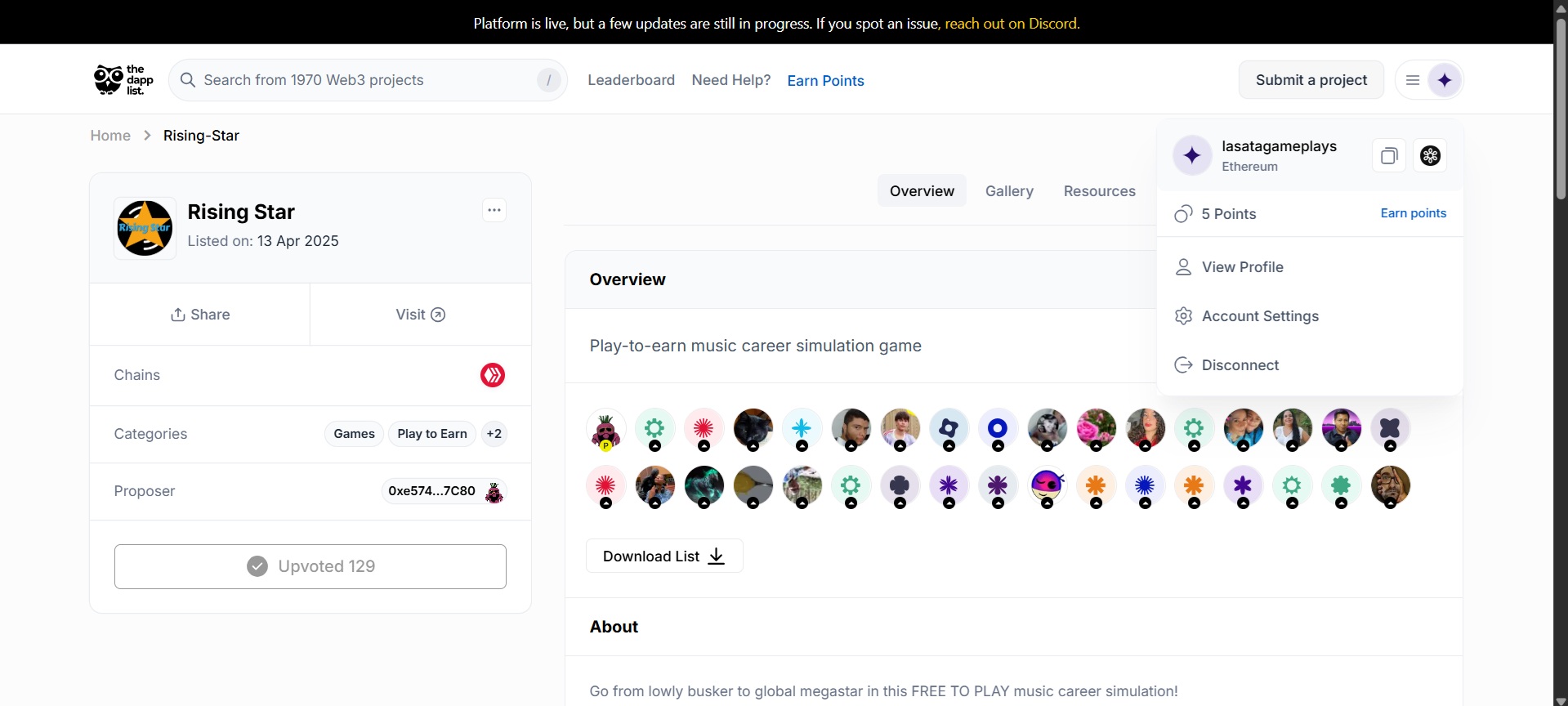Click the Rising Star project logo
Image resolution: width=1568 pixels, height=706 pixels.
[145, 228]
